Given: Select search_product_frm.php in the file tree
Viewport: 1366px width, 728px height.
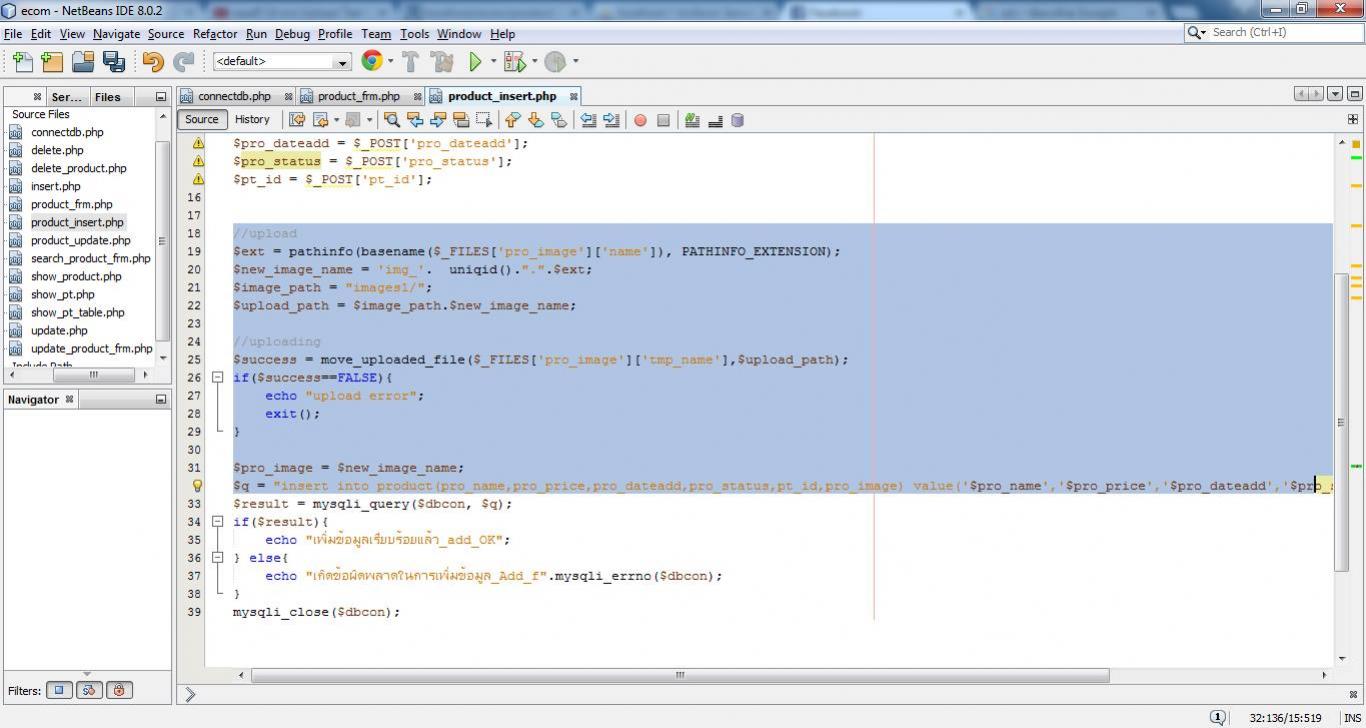Looking at the screenshot, I should tap(90, 259).
